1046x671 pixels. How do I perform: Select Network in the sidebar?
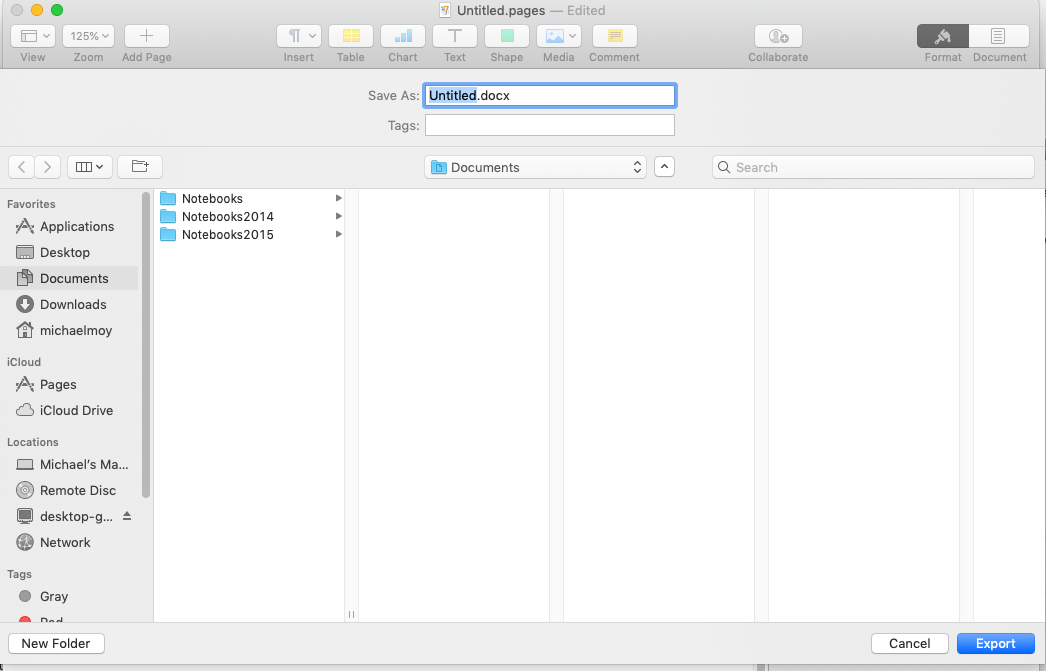69,542
